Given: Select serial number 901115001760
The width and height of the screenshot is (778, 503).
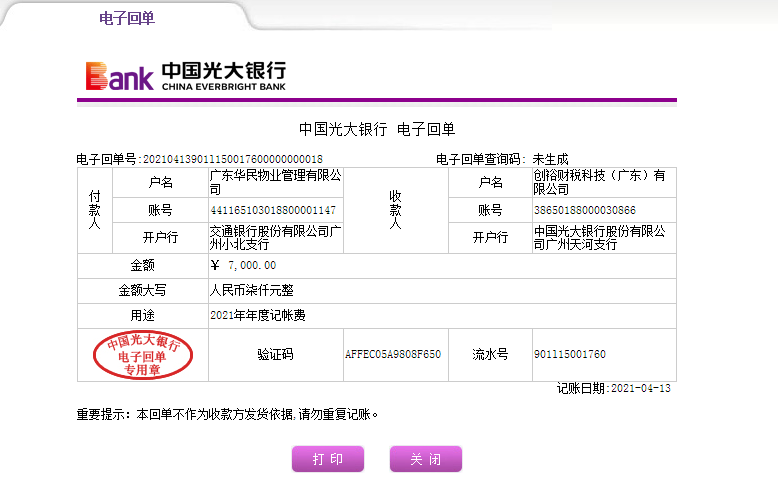Looking at the screenshot, I should click(570, 354).
